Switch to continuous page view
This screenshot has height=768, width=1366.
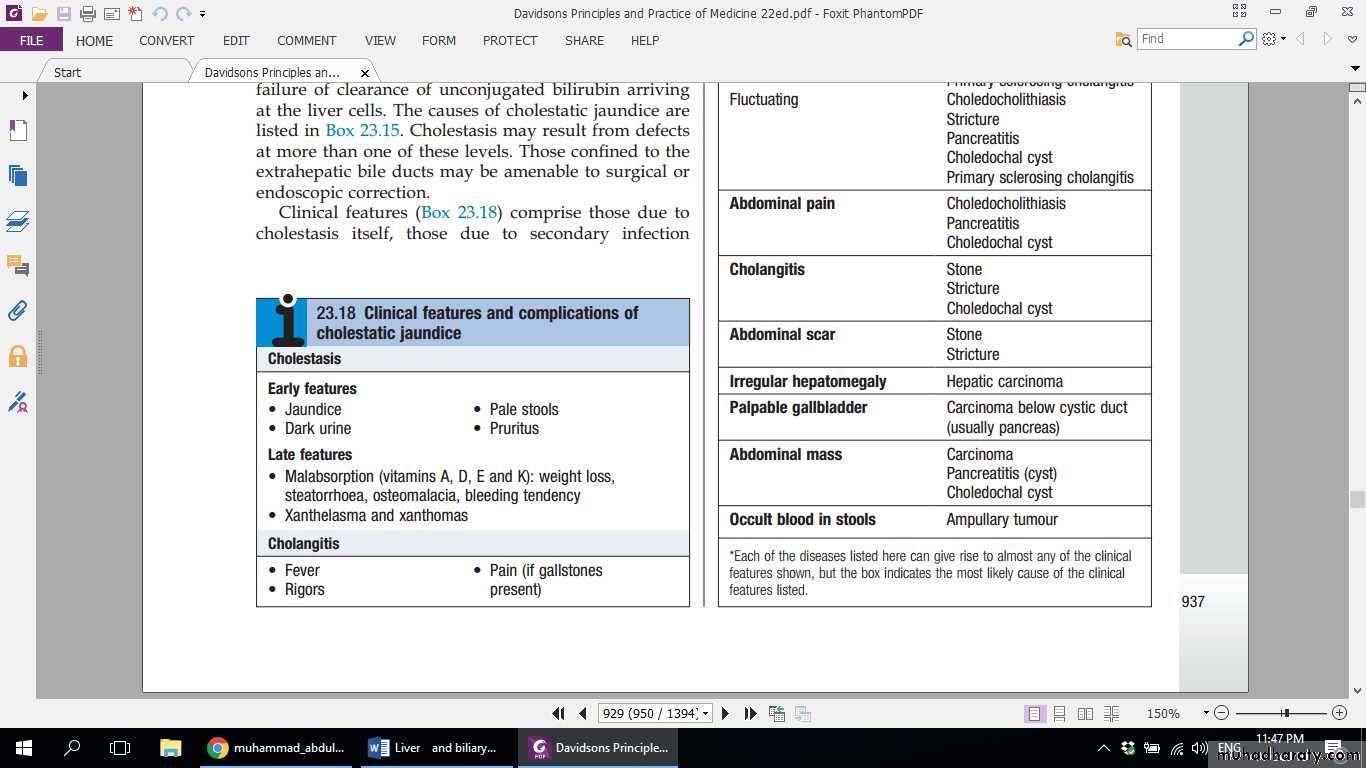click(1060, 714)
